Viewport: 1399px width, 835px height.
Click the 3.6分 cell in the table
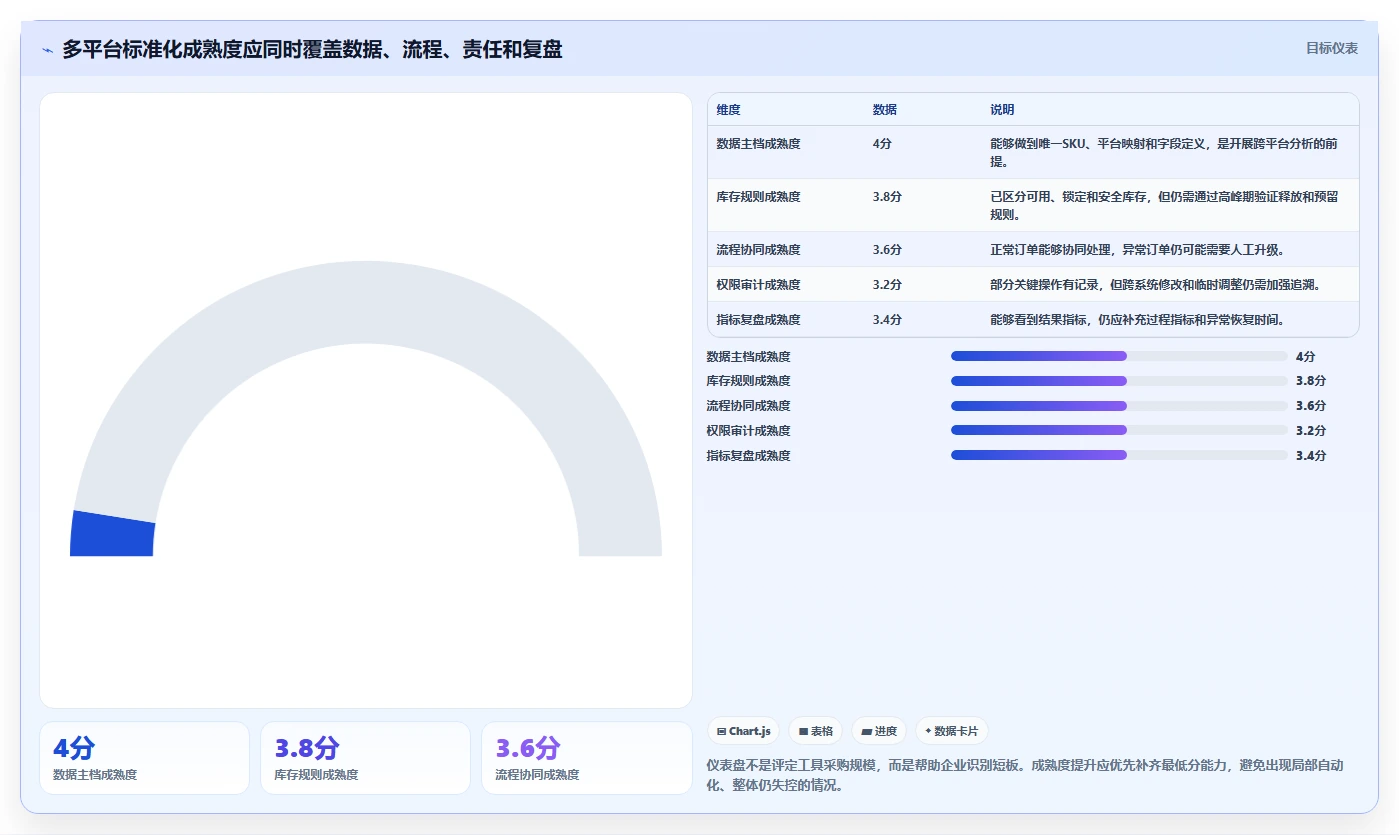coord(887,250)
